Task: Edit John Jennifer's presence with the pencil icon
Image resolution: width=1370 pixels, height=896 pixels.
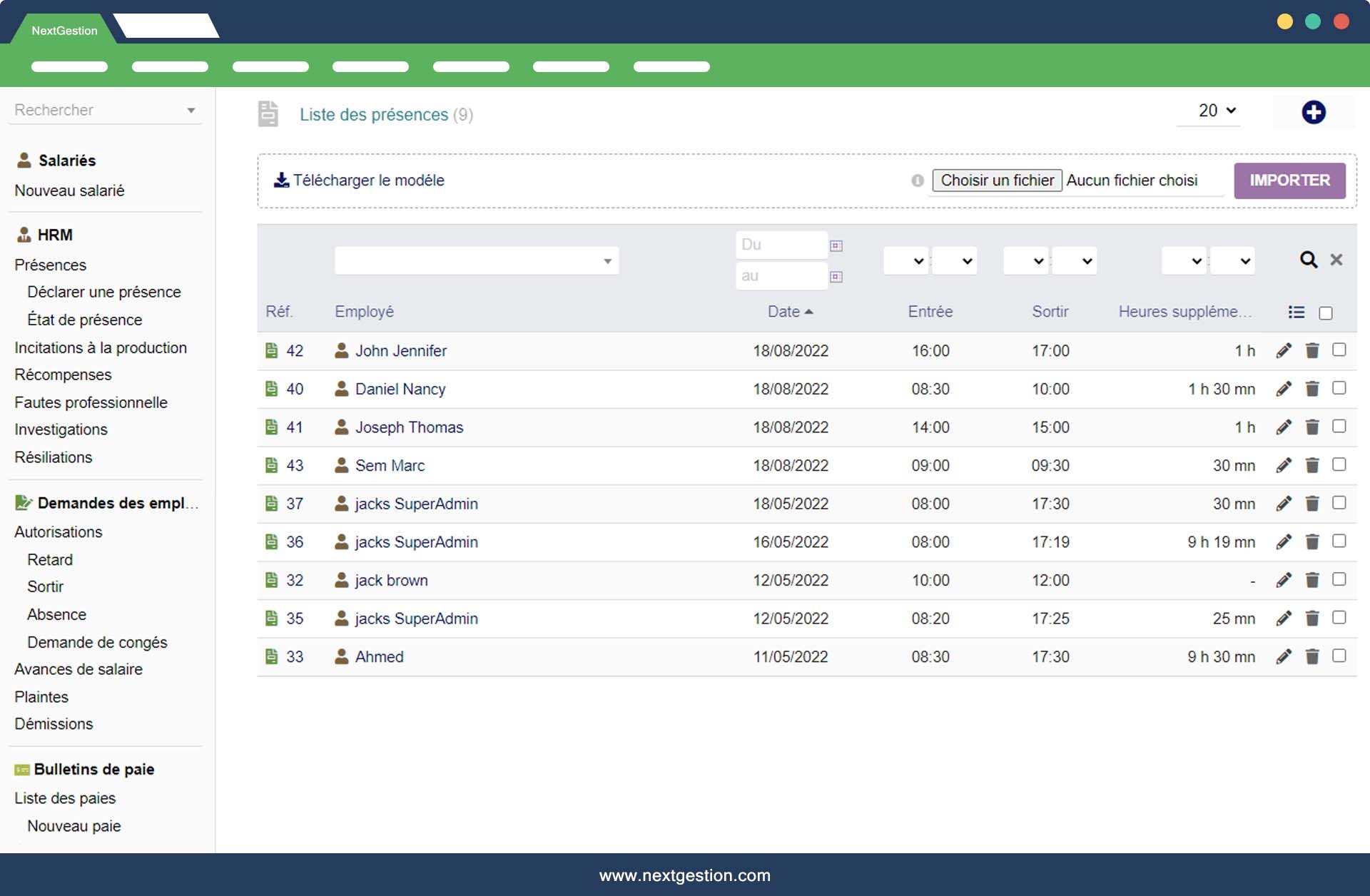Action: click(x=1284, y=350)
